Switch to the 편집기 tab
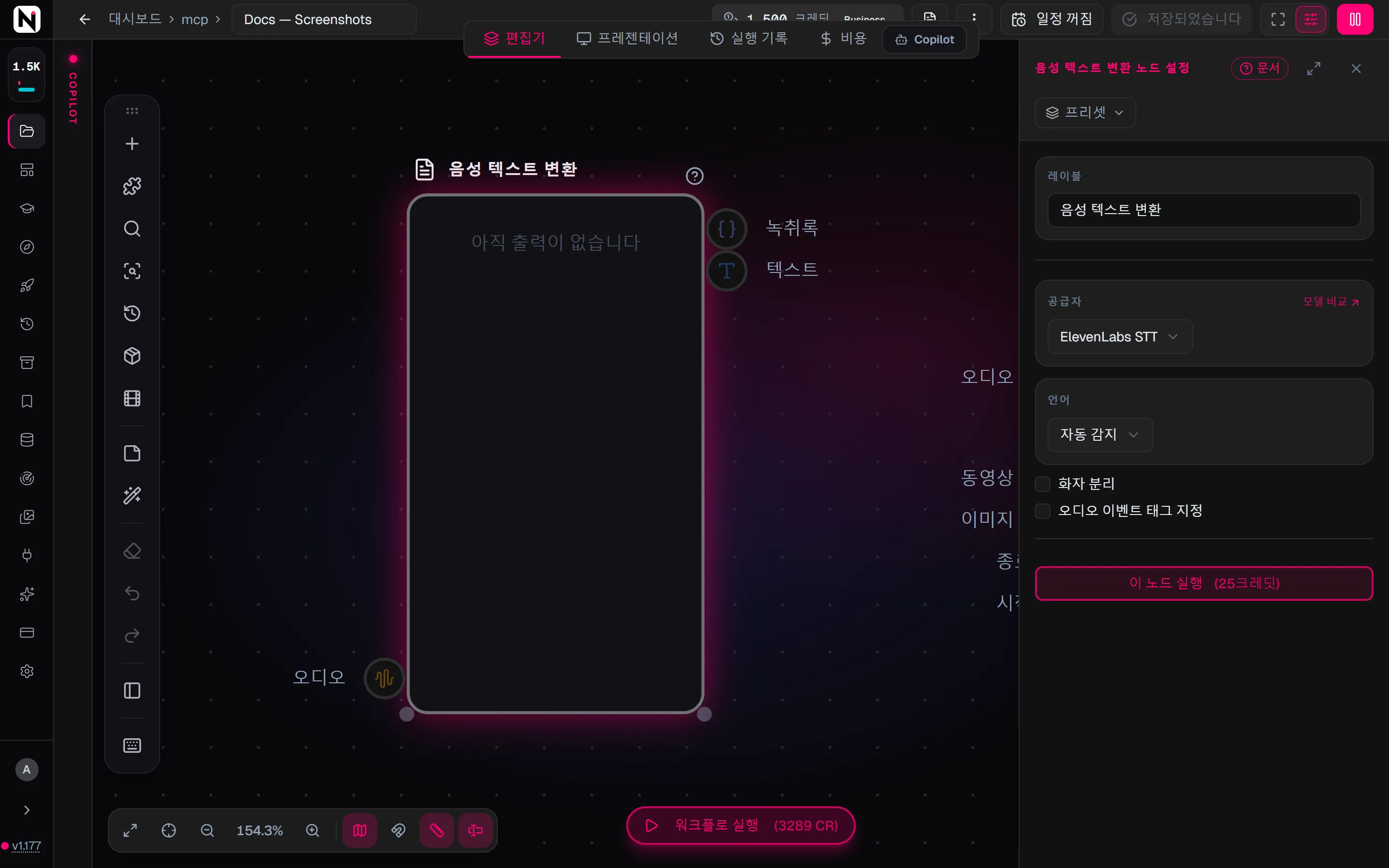Image resolution: width=1389 pixels, height=868 pixels. (514, 39)
